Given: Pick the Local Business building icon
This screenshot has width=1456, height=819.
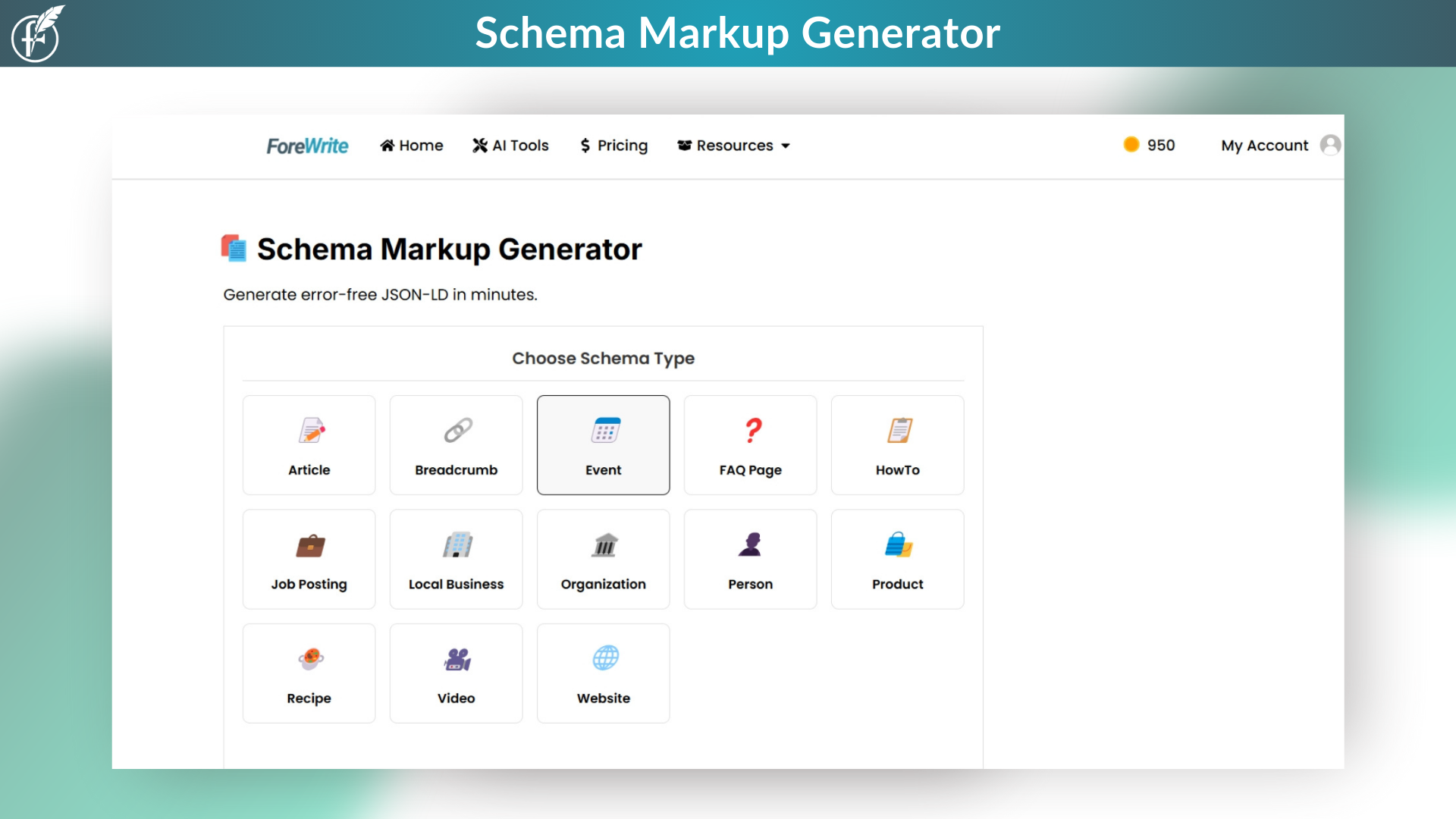Looking at the screenshot, I should click(457, 545).
